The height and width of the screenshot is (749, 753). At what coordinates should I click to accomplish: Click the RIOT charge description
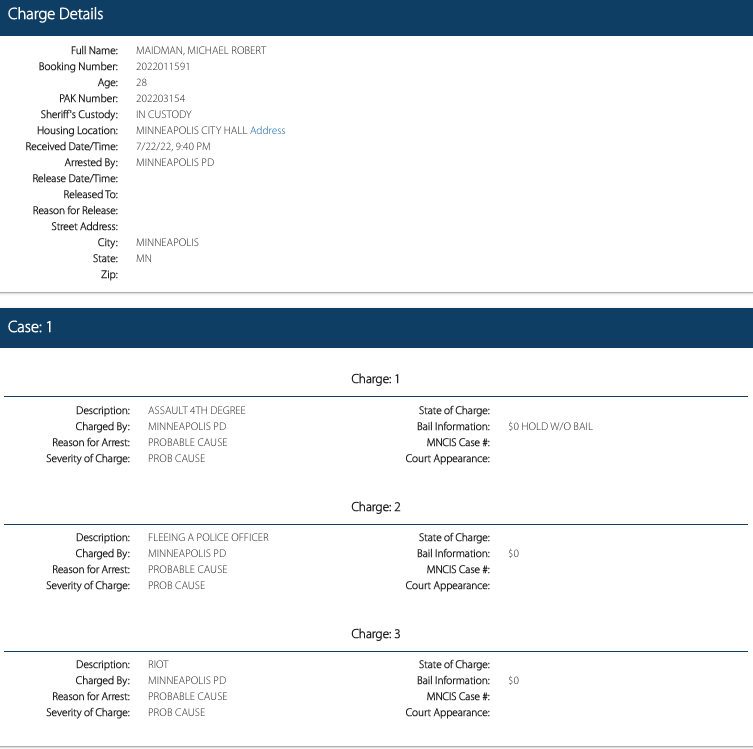(x=158, y=664)
